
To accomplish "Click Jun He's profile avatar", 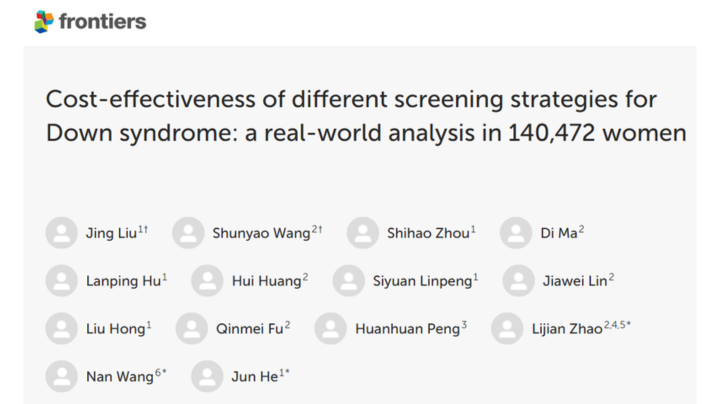I will tap(208, 376).
